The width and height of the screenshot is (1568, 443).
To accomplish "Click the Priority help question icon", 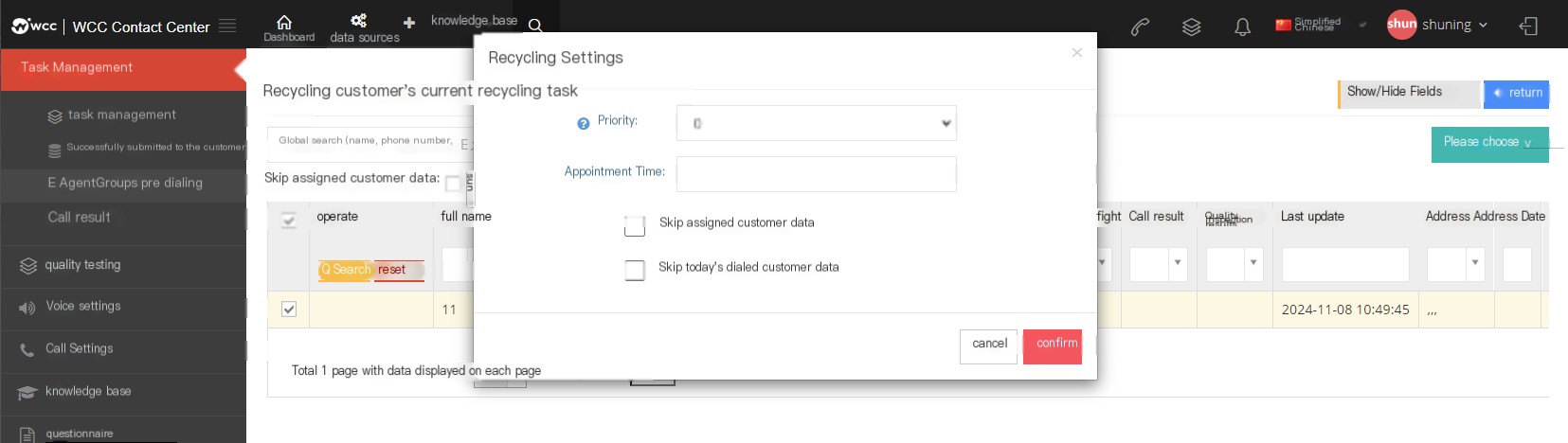I will click(584, 123).
